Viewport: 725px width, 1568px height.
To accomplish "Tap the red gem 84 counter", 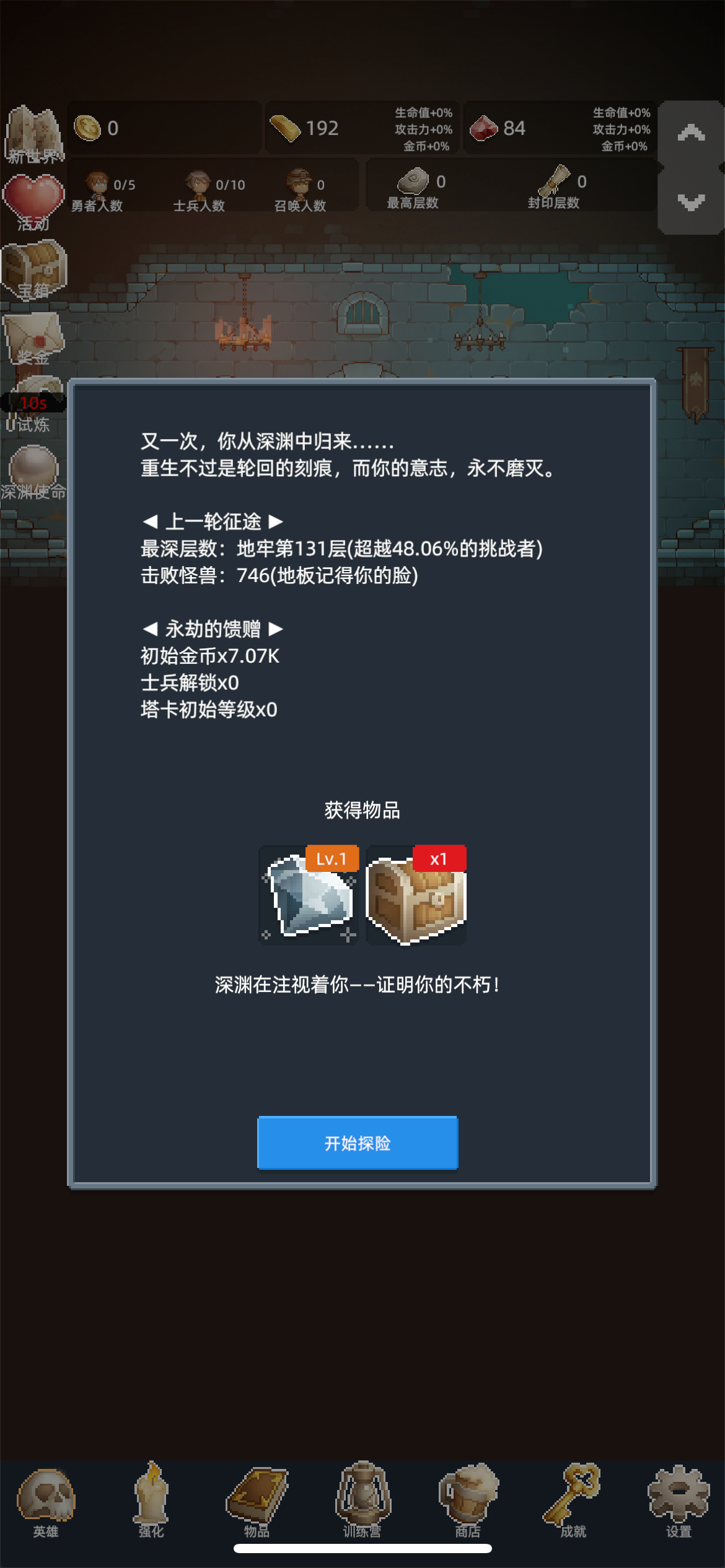I will click(x=560, y=128).
